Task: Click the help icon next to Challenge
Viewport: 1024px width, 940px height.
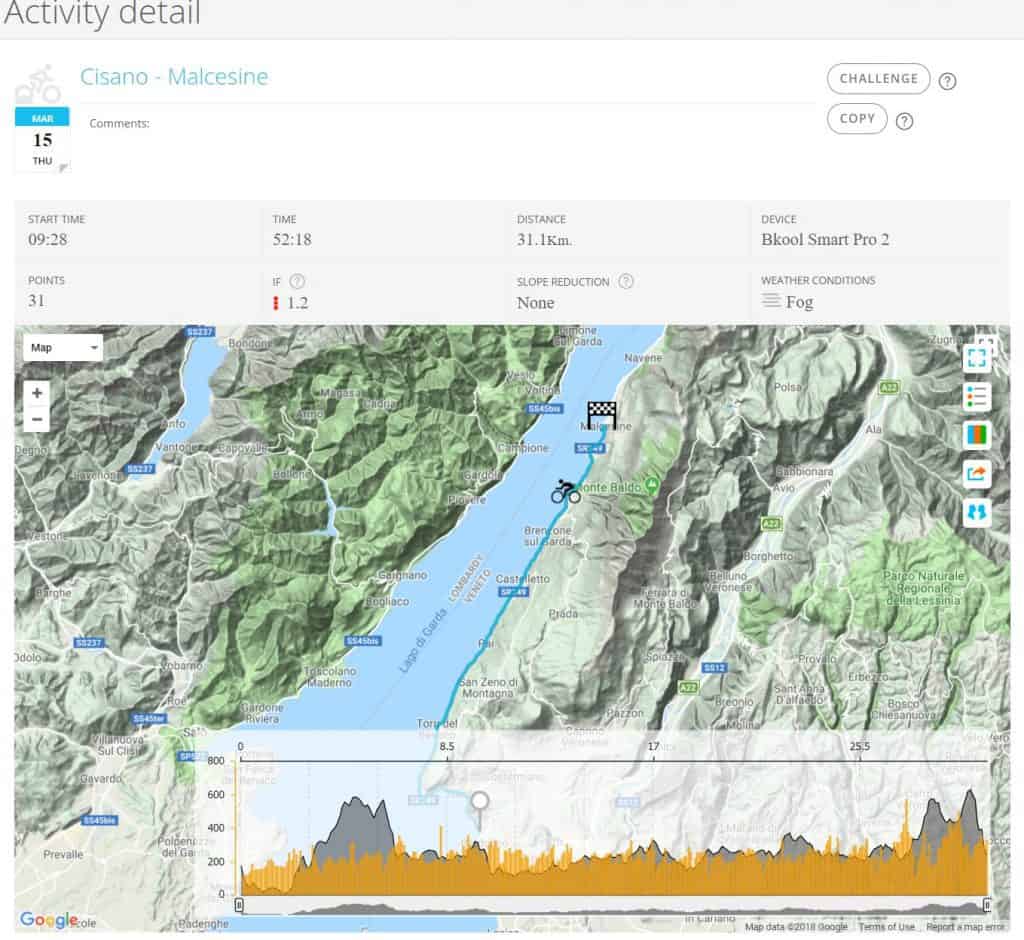Action: point(947,82)
